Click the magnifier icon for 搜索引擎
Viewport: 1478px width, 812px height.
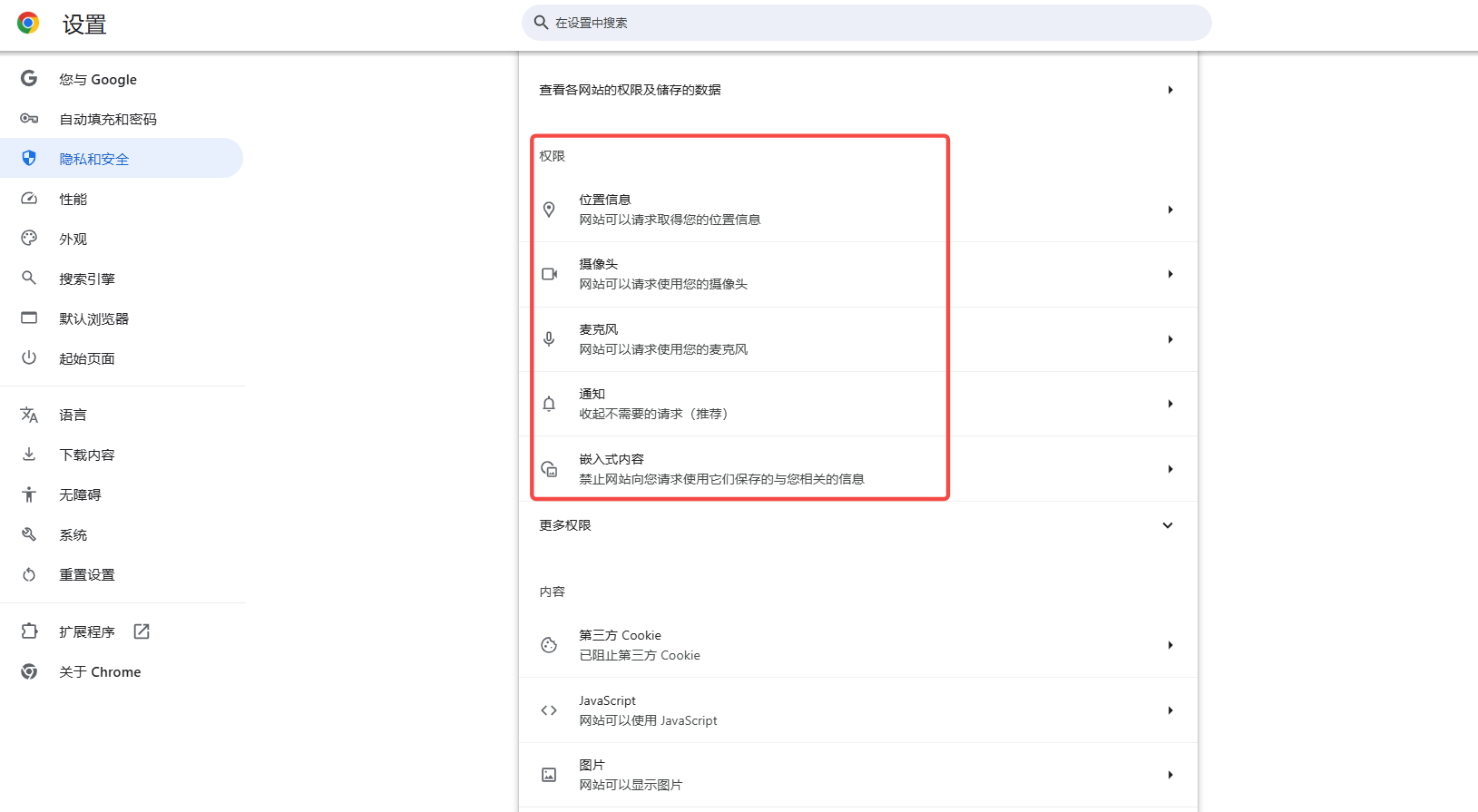29,279
